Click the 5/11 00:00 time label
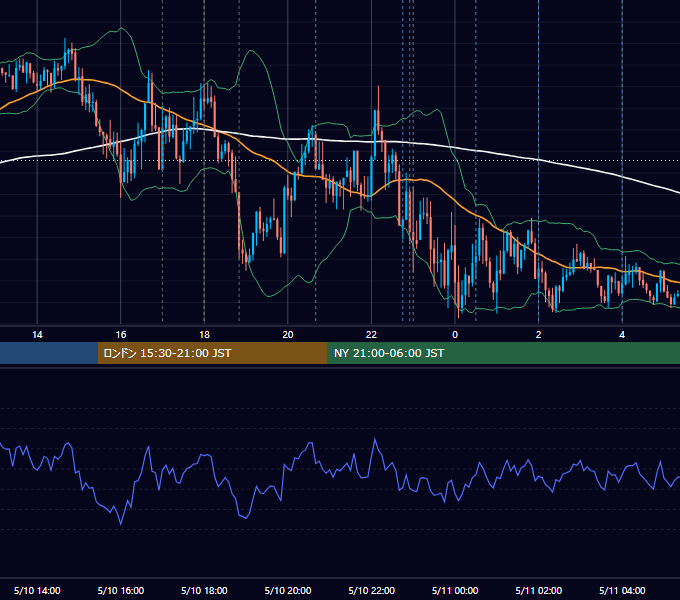The height and width of the screenshot is (600, 680). [x=455, y=590]
